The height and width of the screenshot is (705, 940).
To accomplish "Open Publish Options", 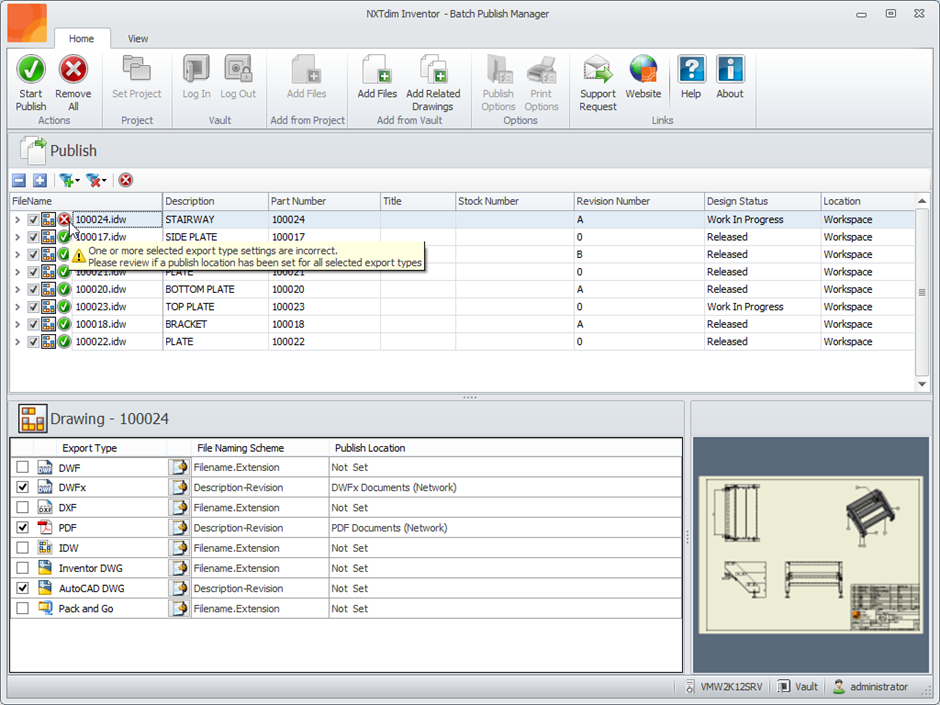I will 498,70.
